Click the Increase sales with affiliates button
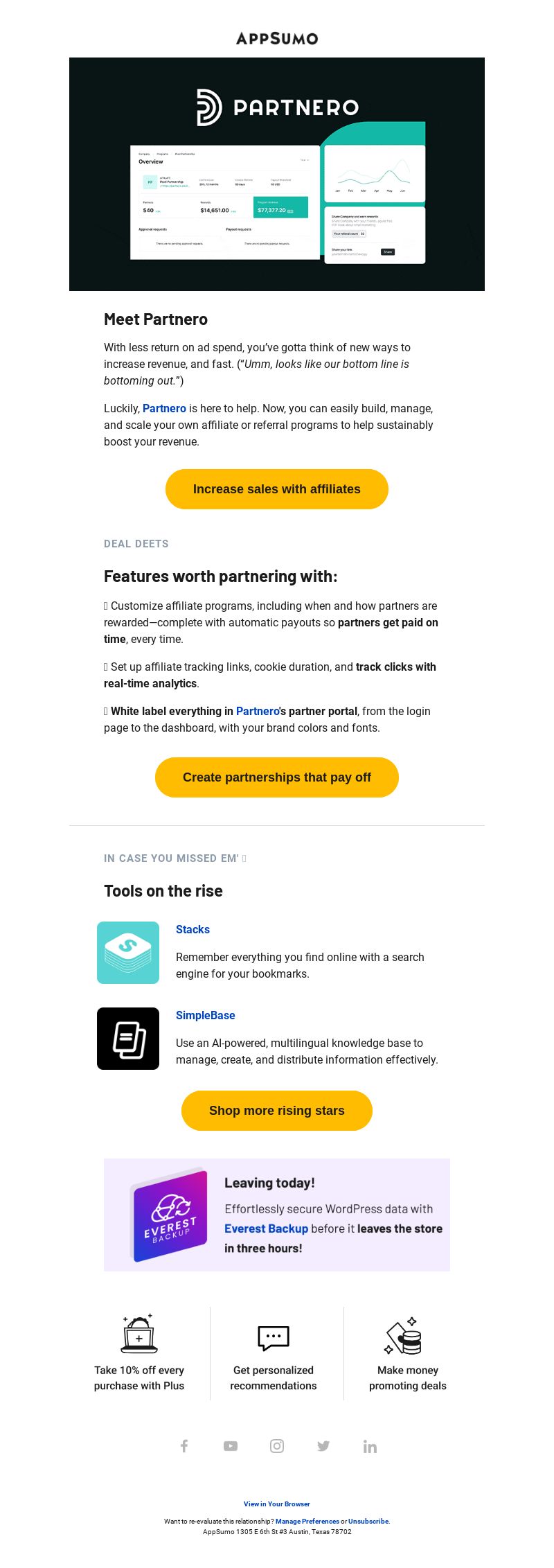This screenshot has height=1568, width=554. [277, 489]
